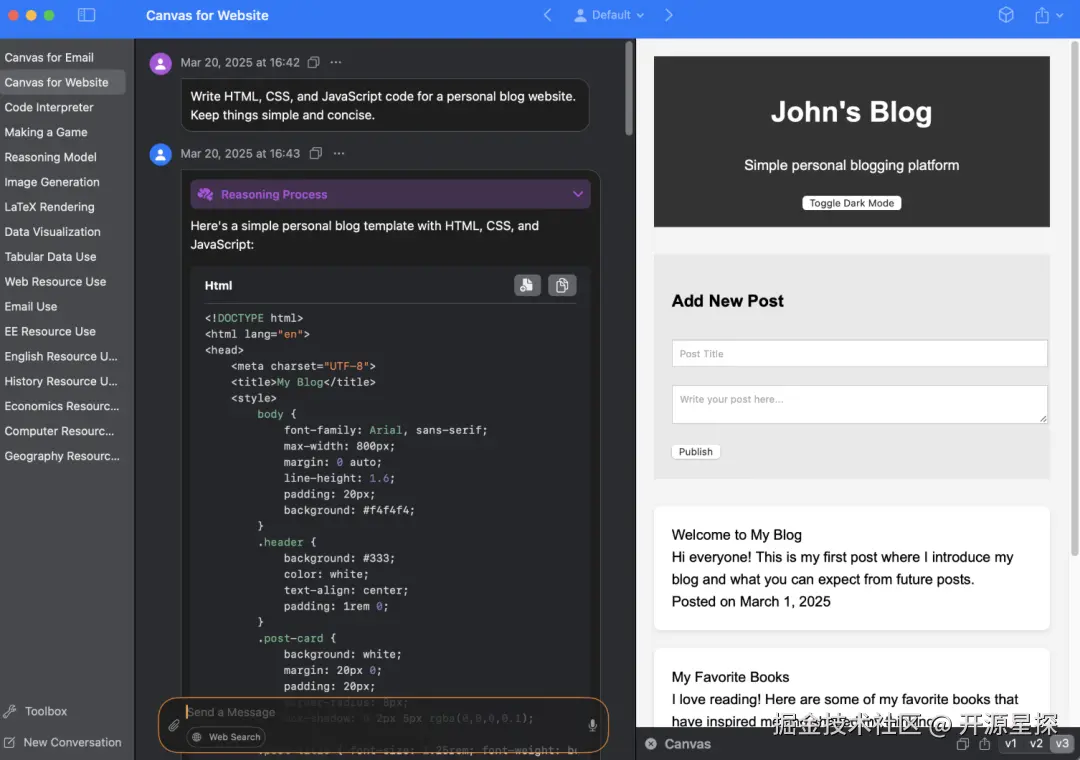Click the cube model icon in title bar
The image size is (1080, 760).
[1006, 15]
